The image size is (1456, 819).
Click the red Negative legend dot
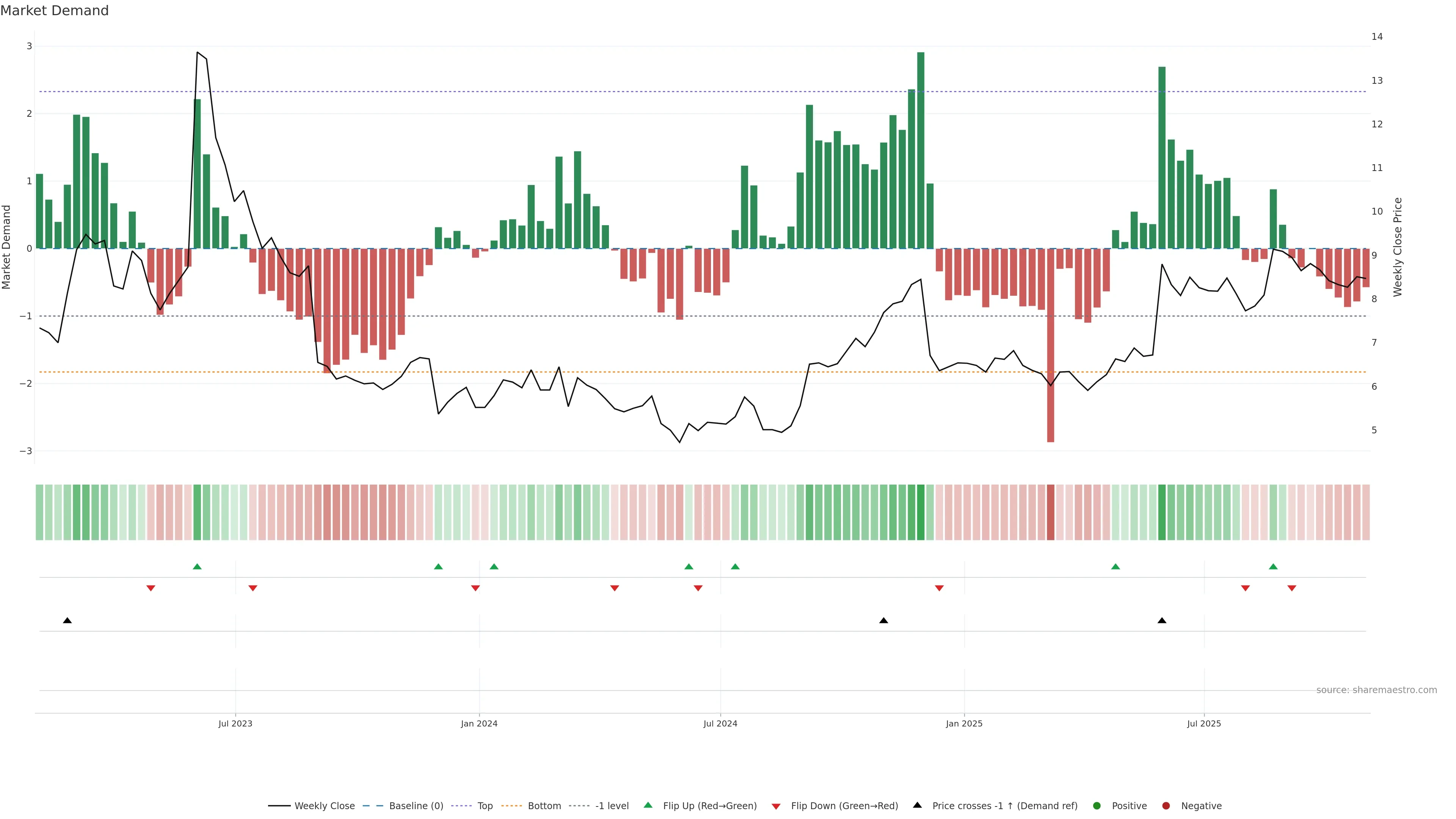1166,806
